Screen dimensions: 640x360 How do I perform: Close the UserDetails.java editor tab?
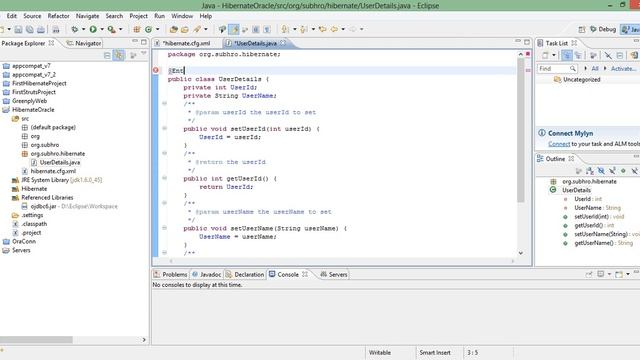[283, 43]
